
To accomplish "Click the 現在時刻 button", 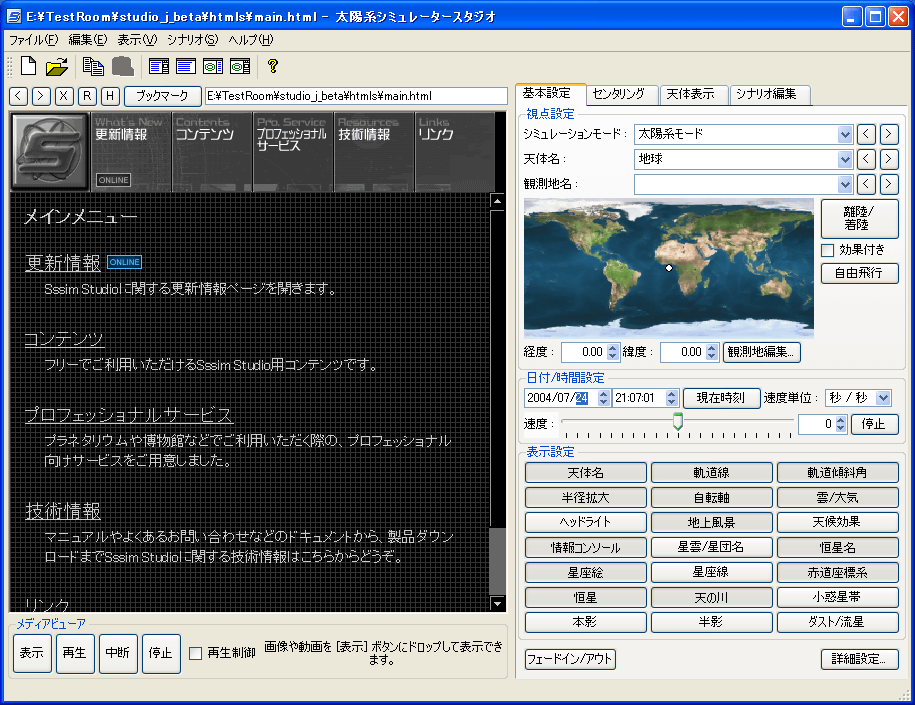I will [x=721, y=398].
